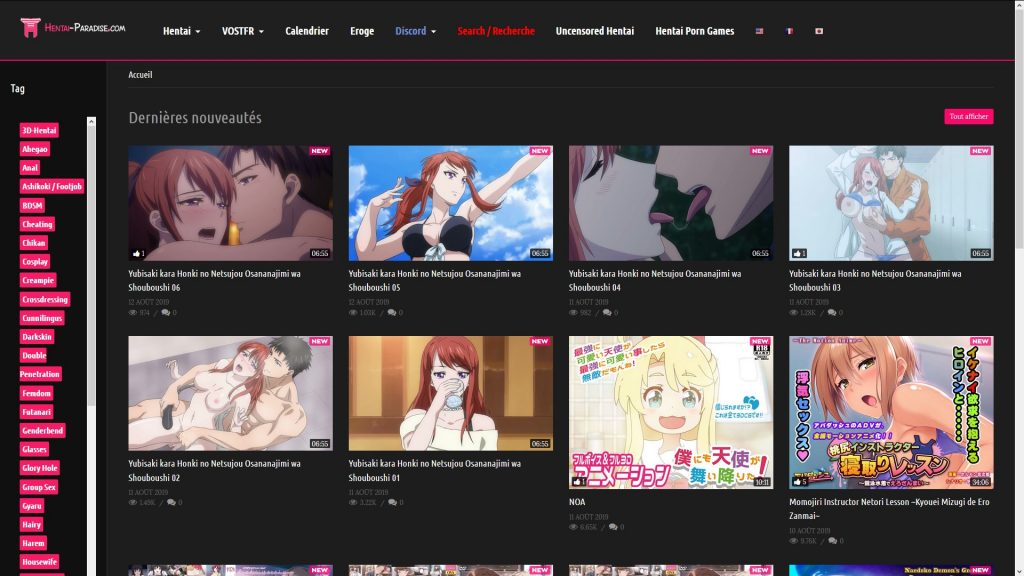The image size is (1024, 576).
Task: Select the Cheating tag
Action: tap(37, 224)
